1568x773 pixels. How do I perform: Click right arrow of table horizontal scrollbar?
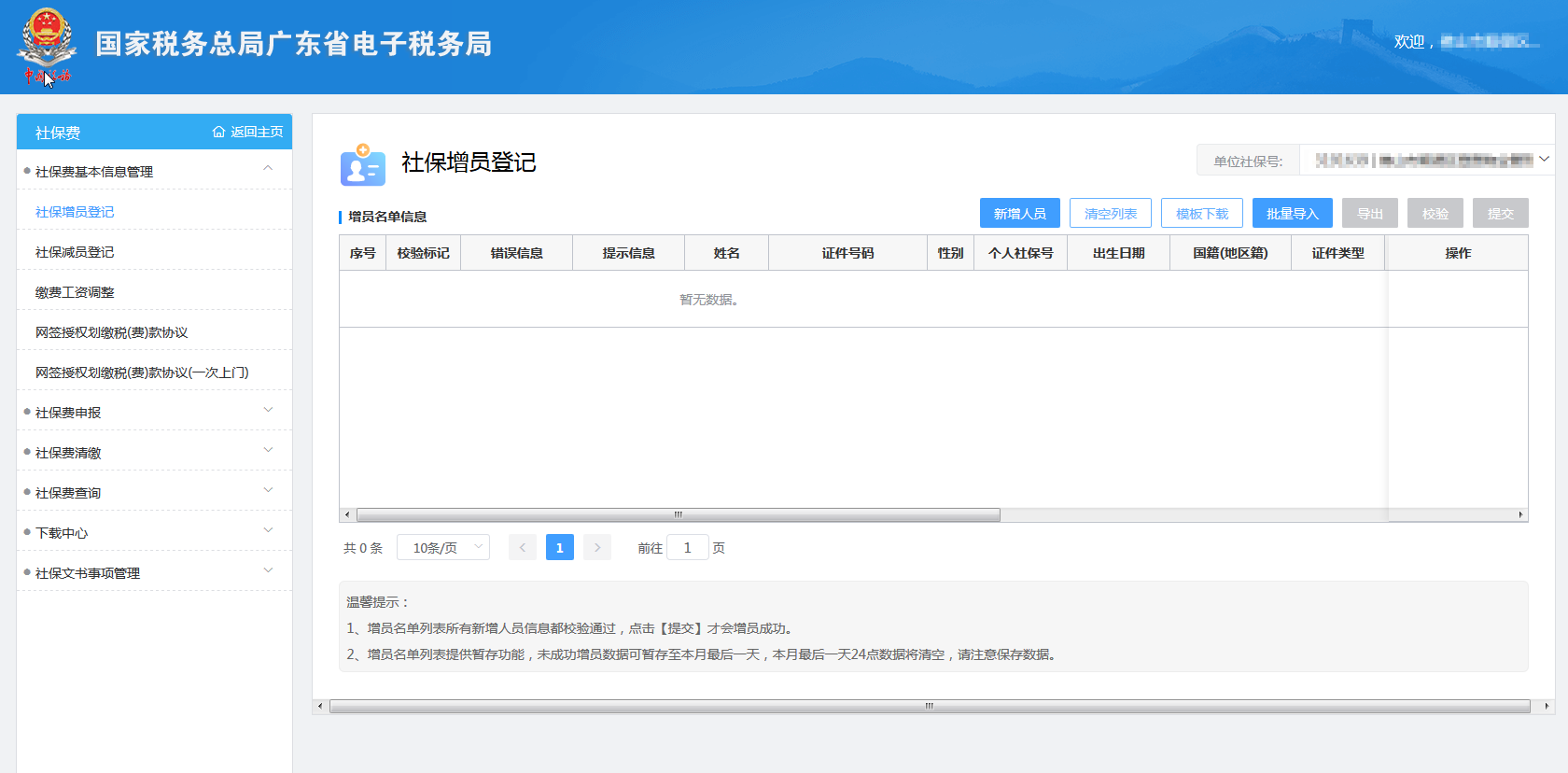point(1520,515)
